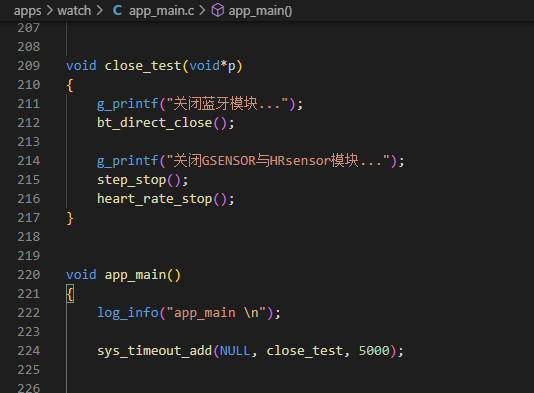Click the log_info call on line 222

pyautogui.click(x=128, y=313)
